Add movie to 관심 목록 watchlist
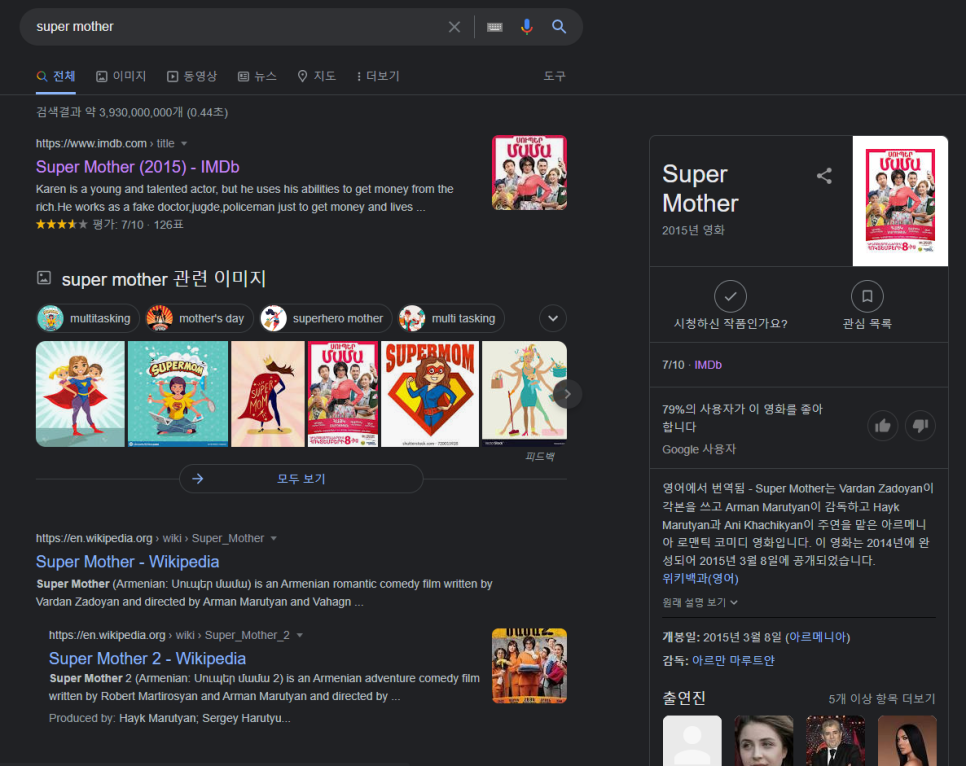This screenshot has height=766, width=966. click(x=867, y=296)
